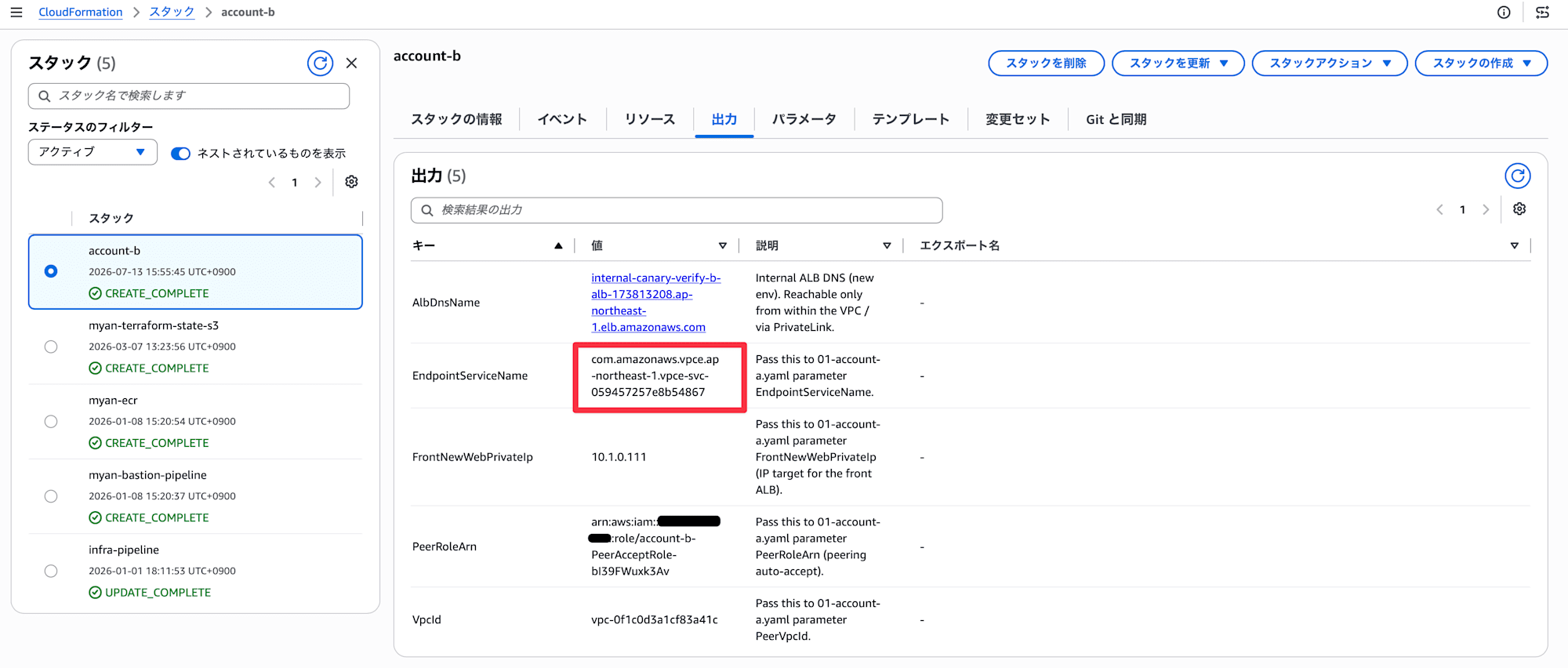
Task: Click EndpointServiceName vpce-svc value
Action: click(x=655, y=376)
